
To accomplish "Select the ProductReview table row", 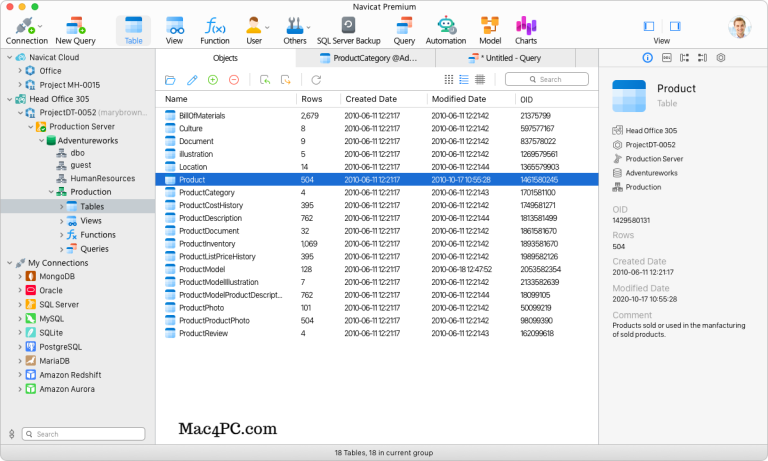I will point(377,333).
